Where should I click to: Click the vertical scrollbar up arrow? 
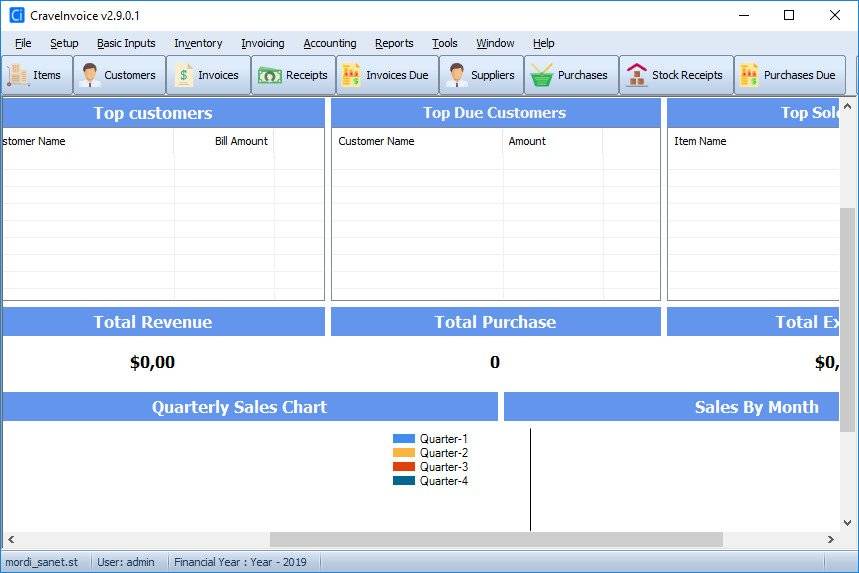coord(847,106)
